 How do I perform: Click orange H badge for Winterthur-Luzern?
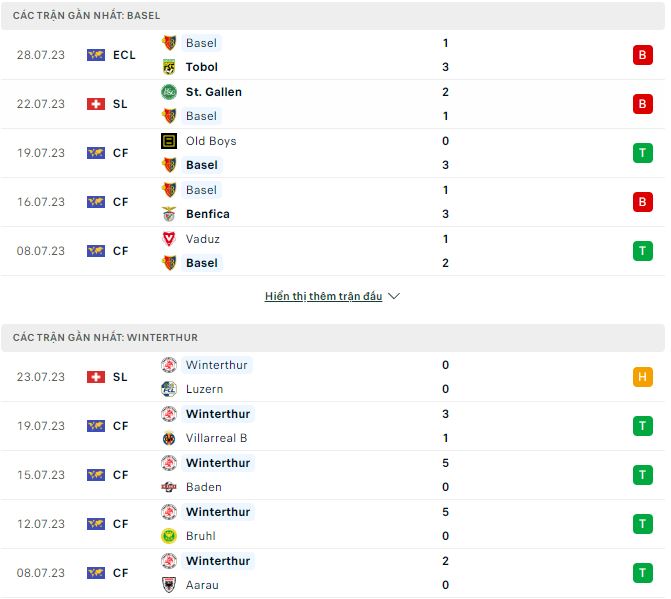(642, 377)
